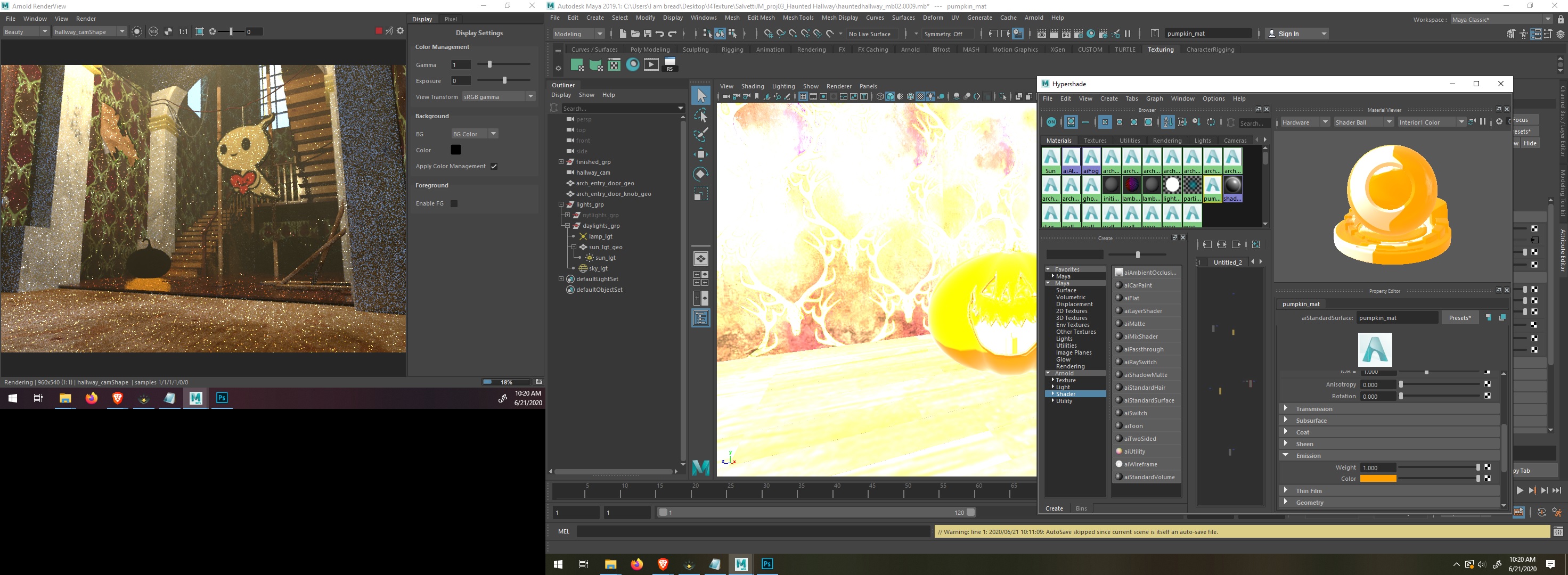Set Arnold RenderView zoom to 1:1
1568x575 pixels.
coord(183,31)
